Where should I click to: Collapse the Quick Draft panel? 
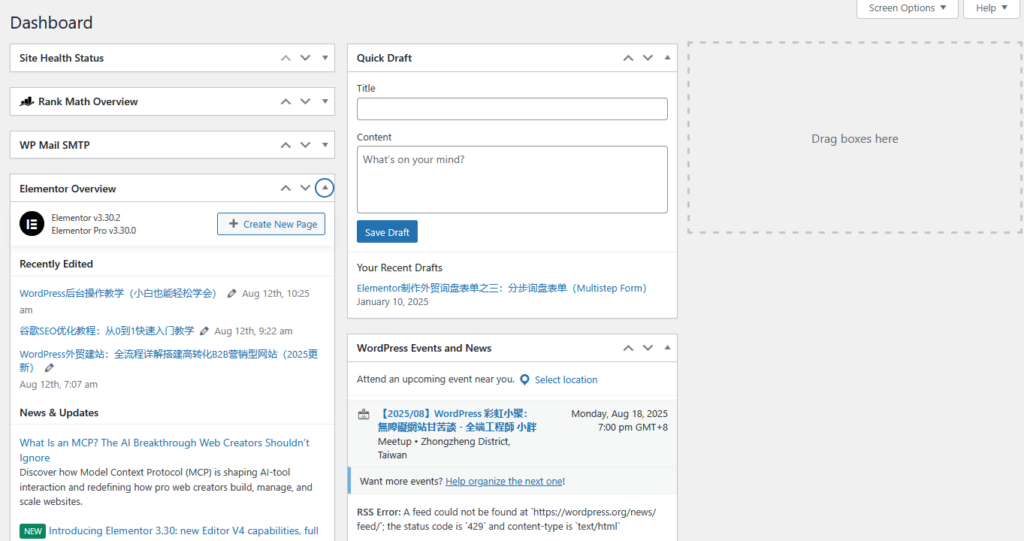tap(667, 58)
